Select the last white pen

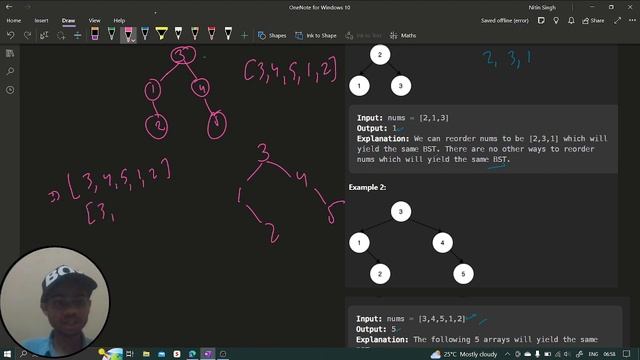(x=228, y=33)
